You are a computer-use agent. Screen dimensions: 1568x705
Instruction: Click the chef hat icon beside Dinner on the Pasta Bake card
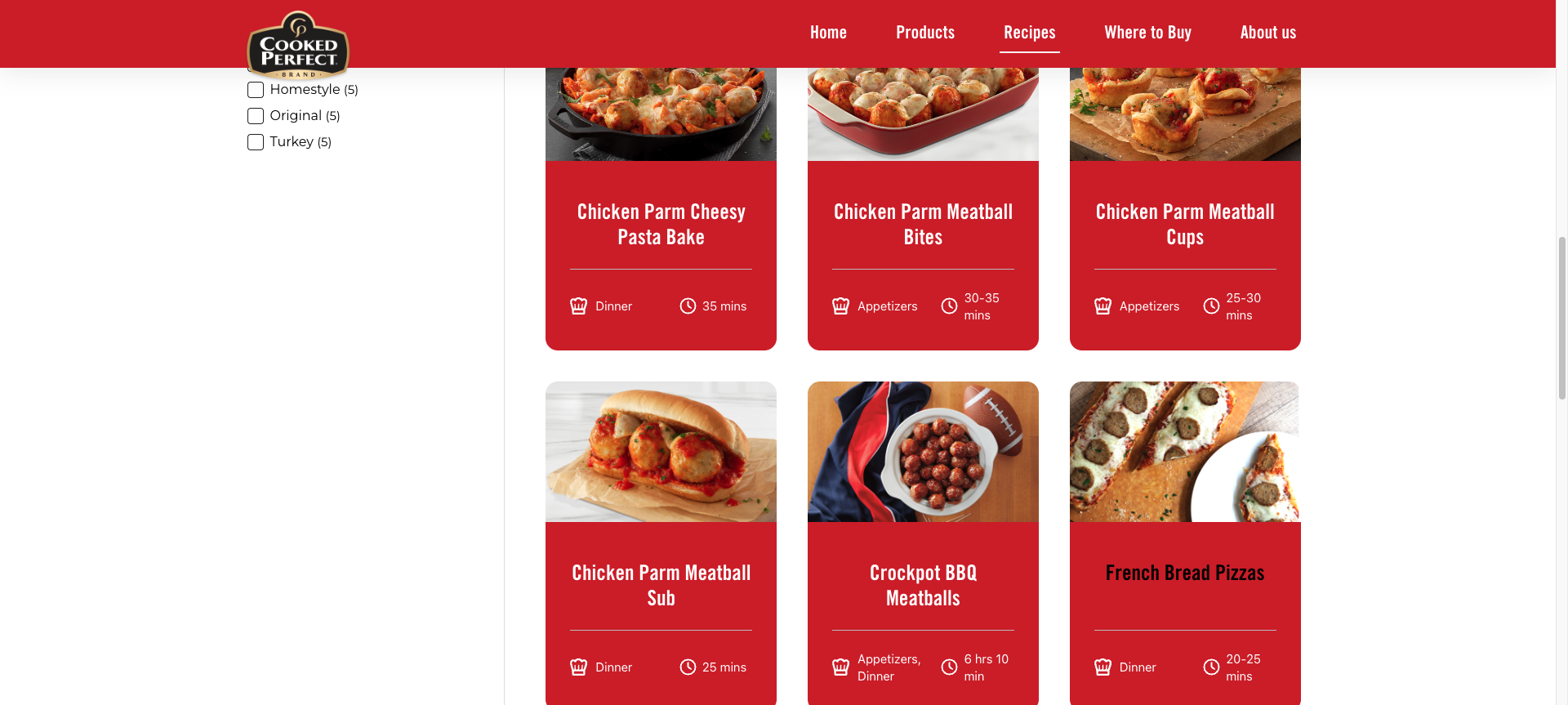pyautogui.click(x=578, y=306)
